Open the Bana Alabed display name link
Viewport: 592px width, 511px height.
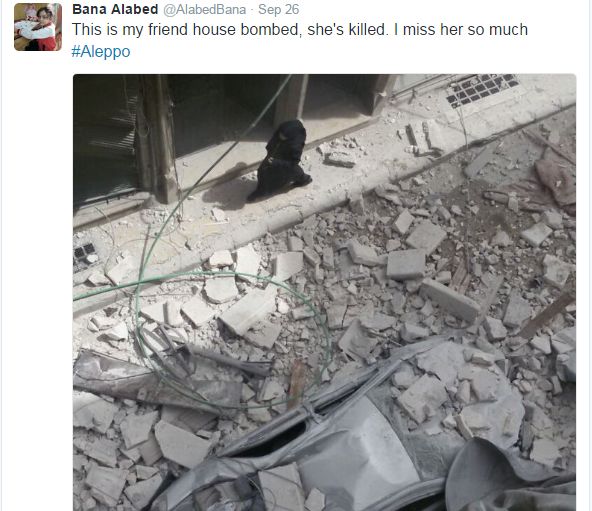click(115, 9)
